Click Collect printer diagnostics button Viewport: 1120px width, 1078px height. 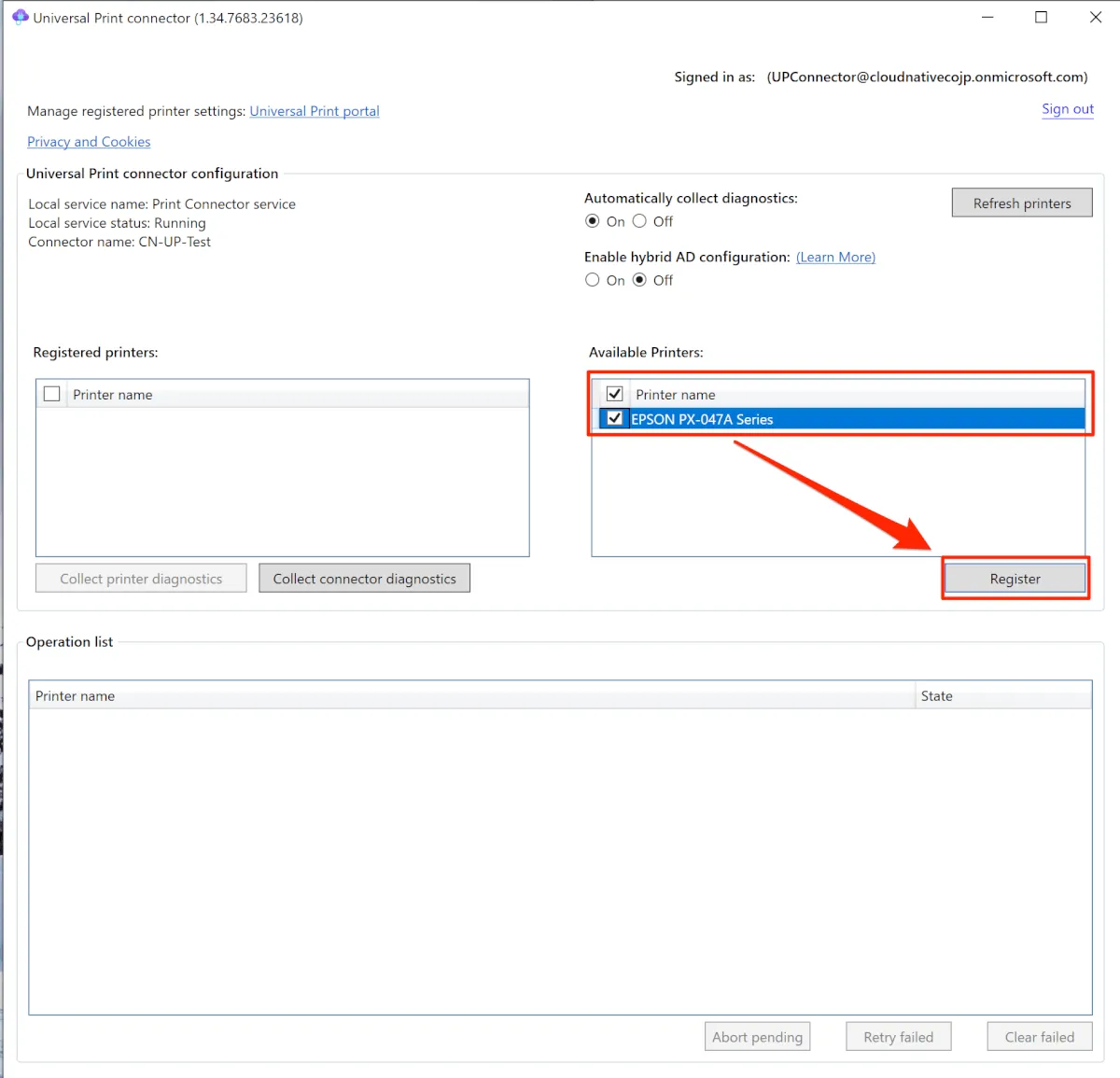[141, 579]
